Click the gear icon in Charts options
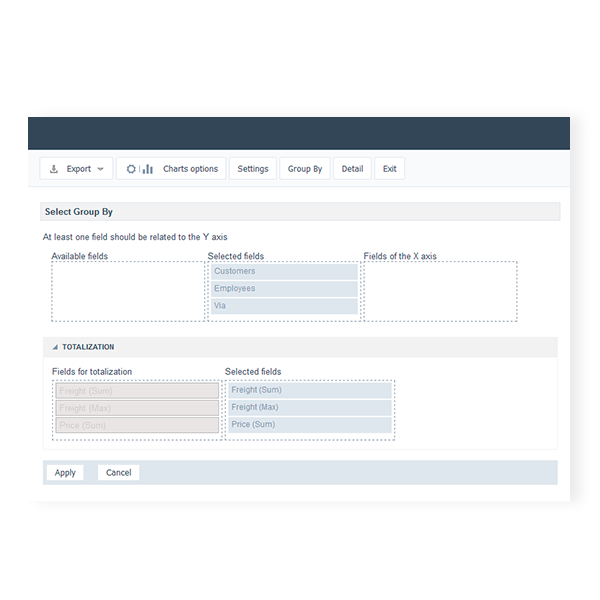Viewport: 600px width, 600px height. tap(130, 169)
